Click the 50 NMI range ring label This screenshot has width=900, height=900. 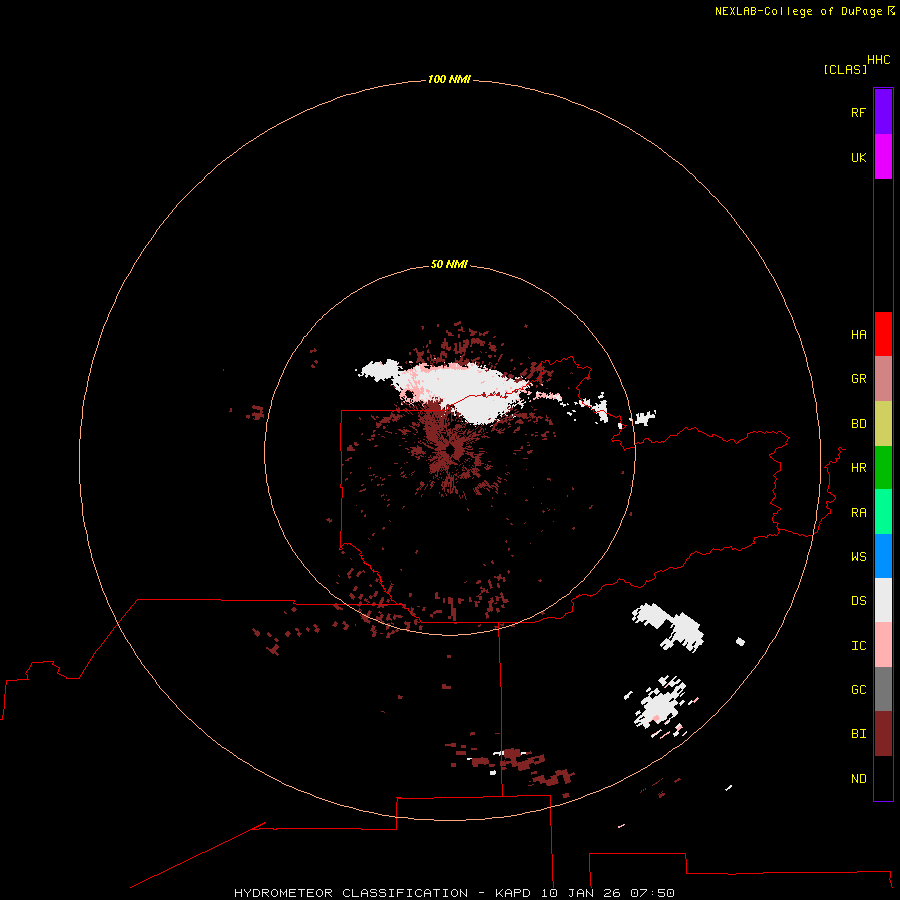coord(449,264)
